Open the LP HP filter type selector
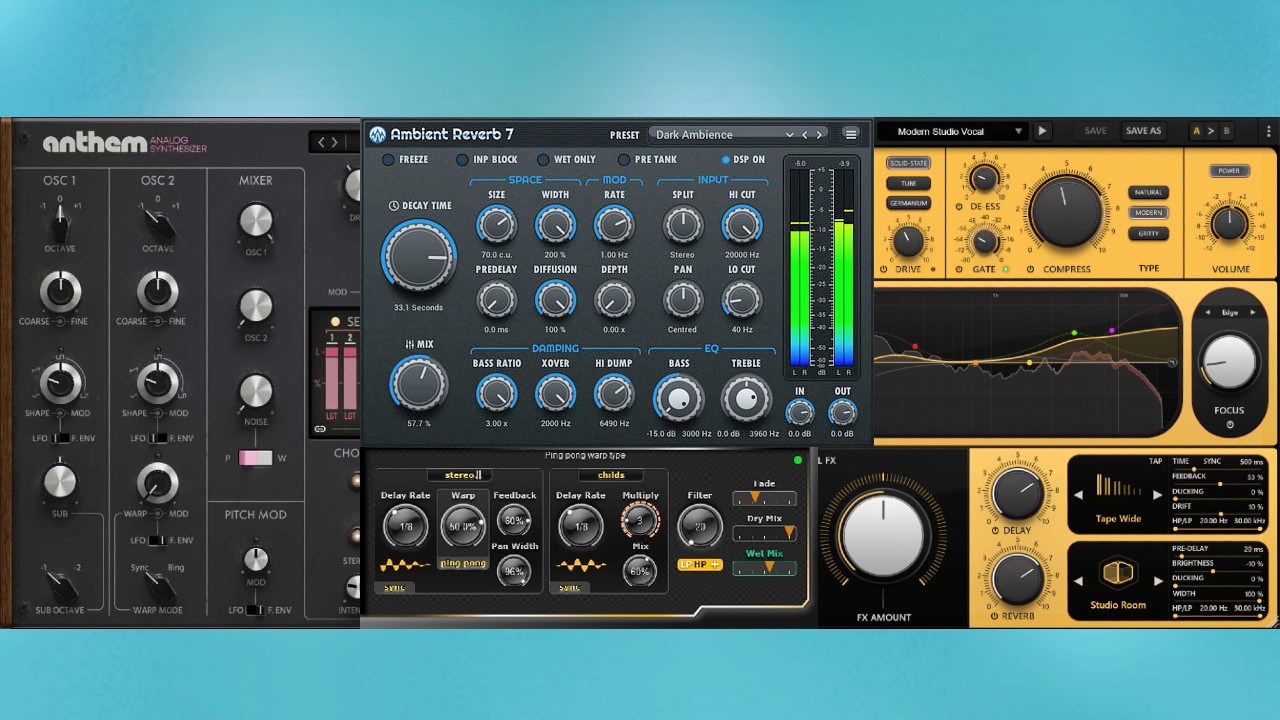Image resolution: width=1280 pixels, height=720 pixels. tap(700, 565)
